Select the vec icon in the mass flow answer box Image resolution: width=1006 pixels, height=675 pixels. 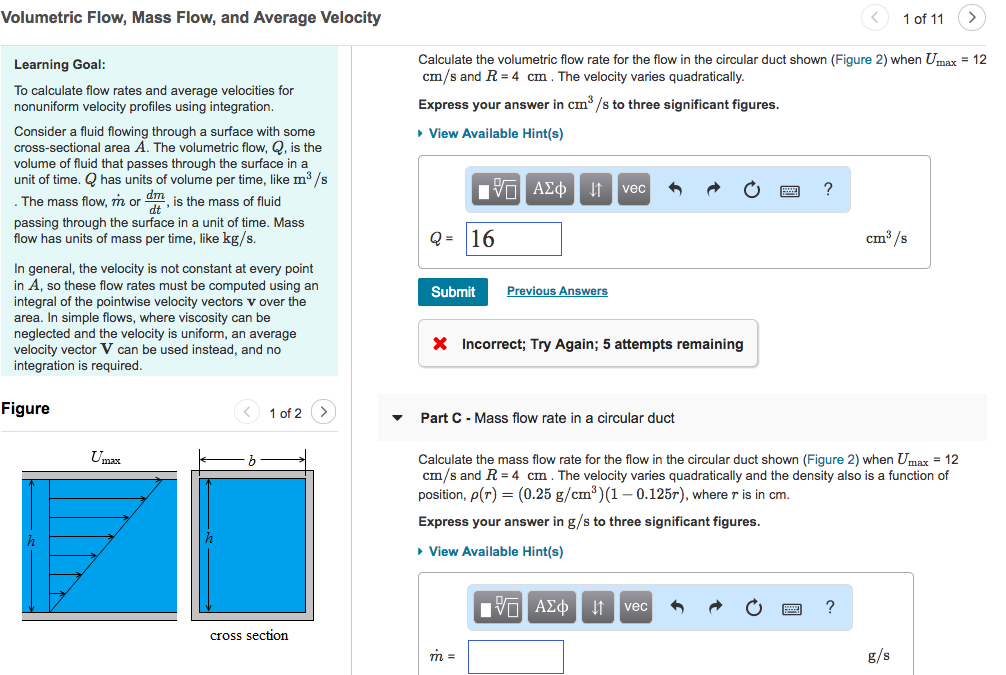click(635, 606)
